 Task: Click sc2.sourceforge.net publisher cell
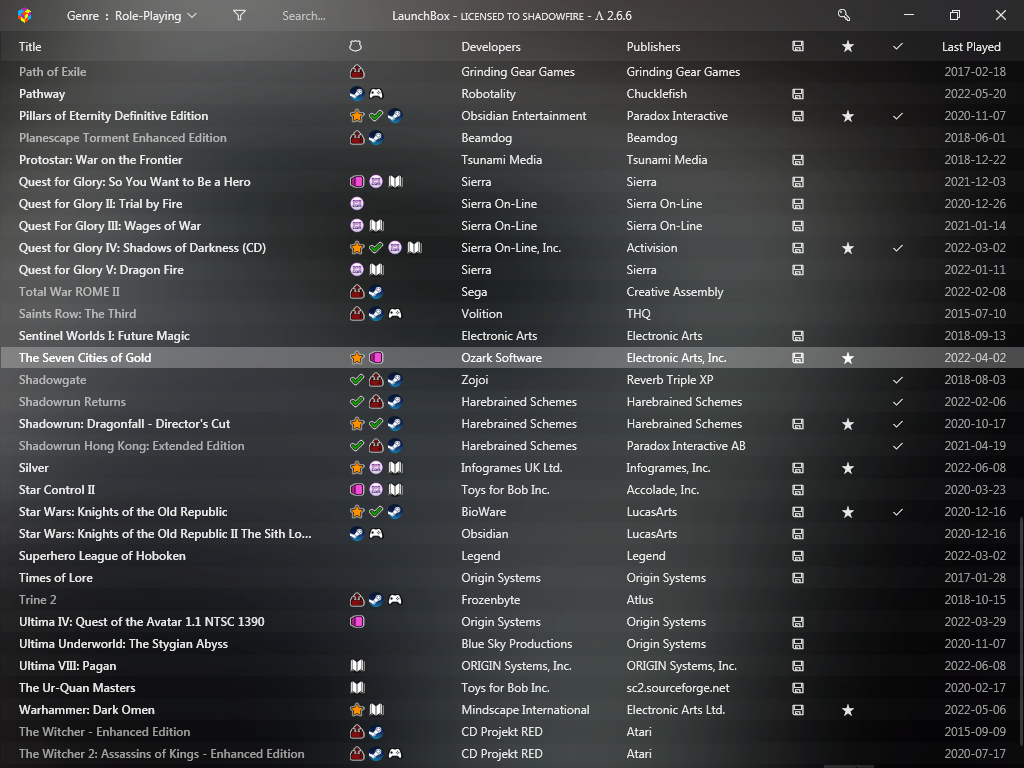coord(678,688)
